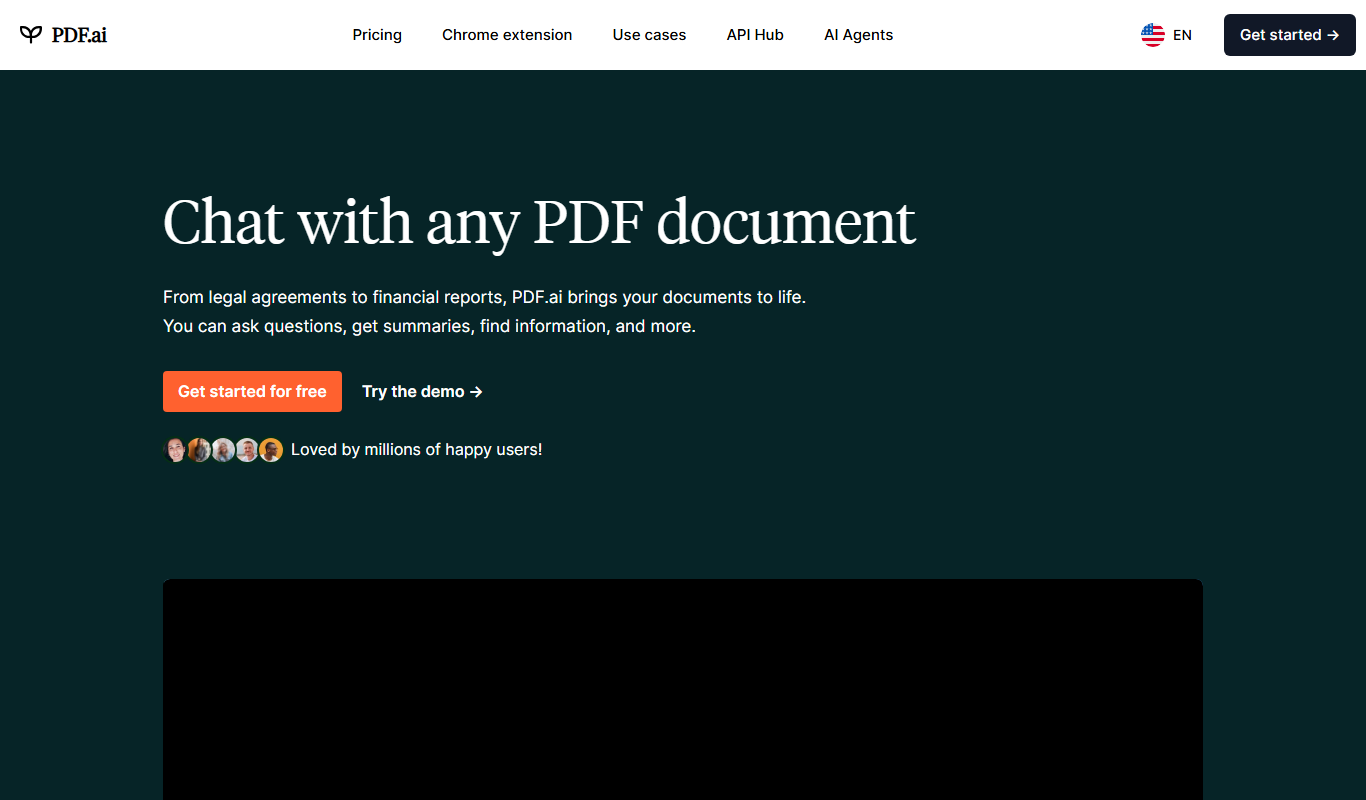Viewport: 1366px width, 800px height.
Task: Open the Use cases menu
Action: point(649,35)
